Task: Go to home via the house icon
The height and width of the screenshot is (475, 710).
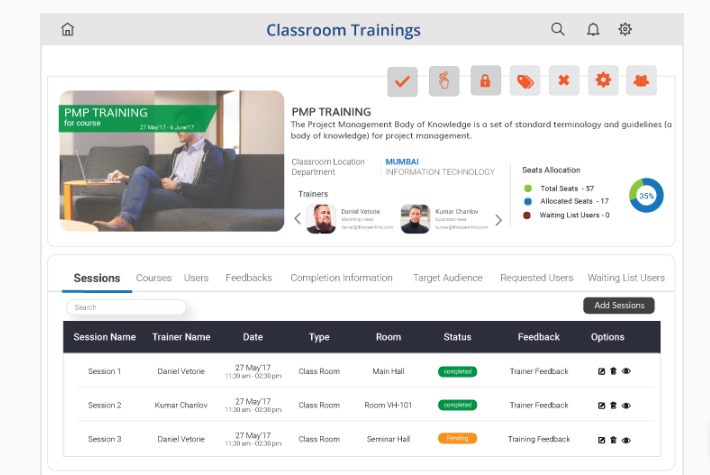Action: pyautogui.click(x=67, y=29)
